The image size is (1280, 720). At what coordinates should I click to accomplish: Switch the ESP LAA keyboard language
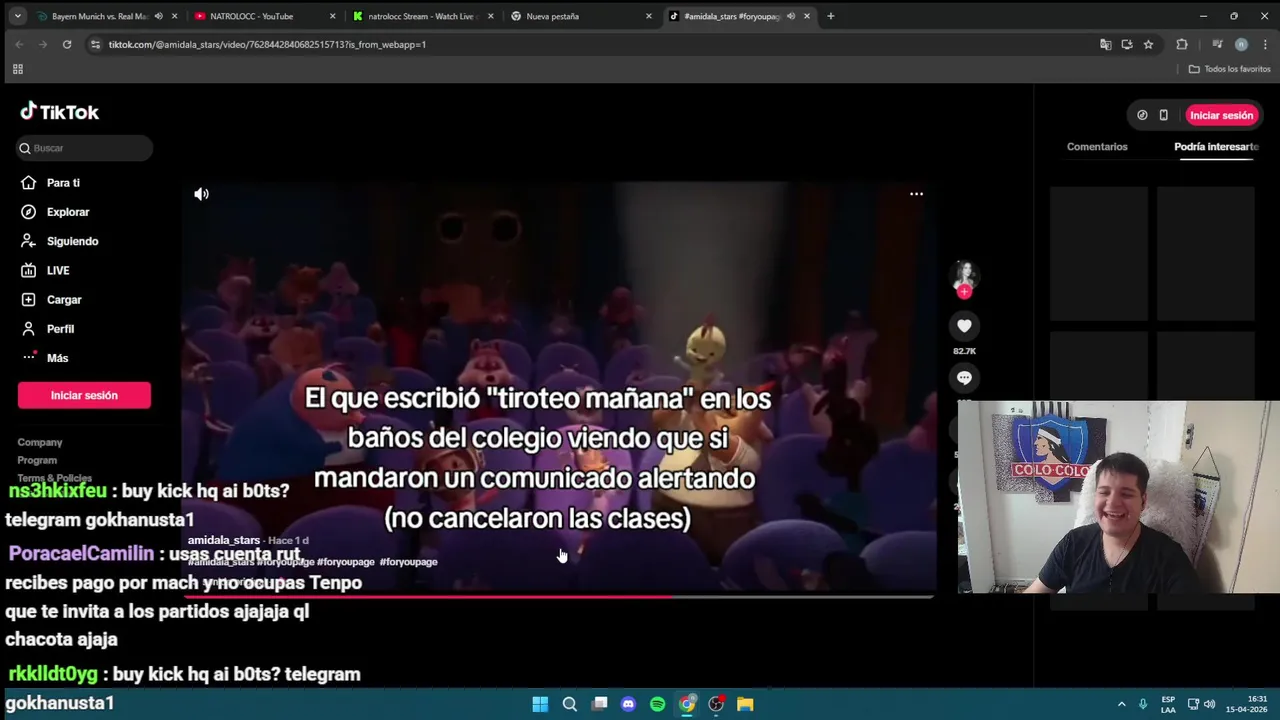(1168, 704)
